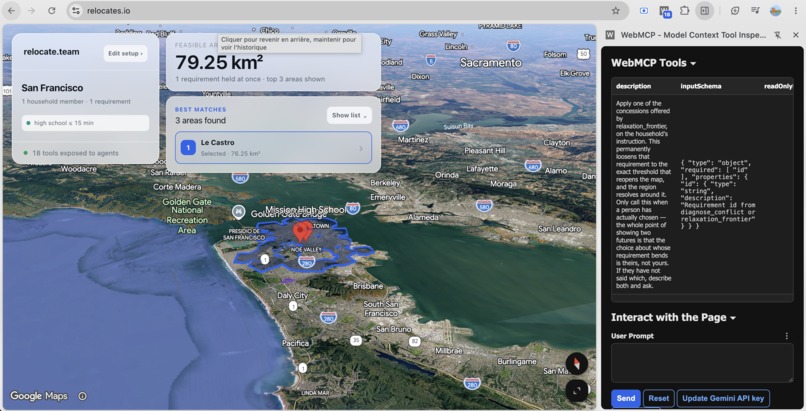Click the Daly City map label
806x411 pixels.
(292, 295)
